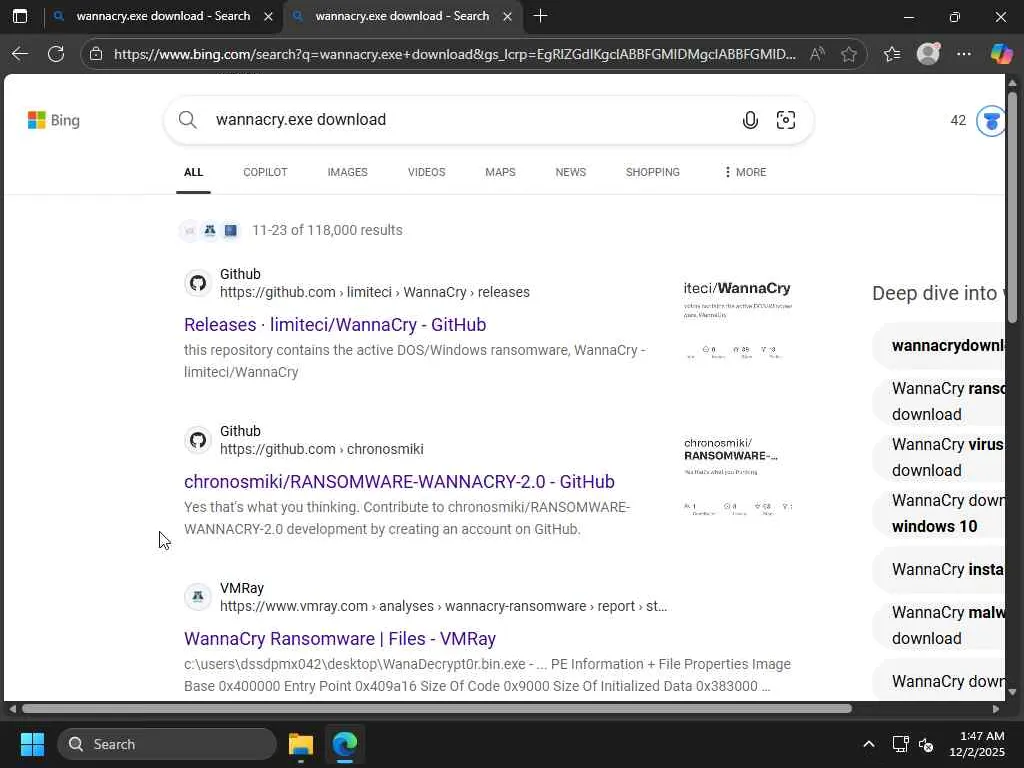Switch to the MAPS tab

pos(500,172)
